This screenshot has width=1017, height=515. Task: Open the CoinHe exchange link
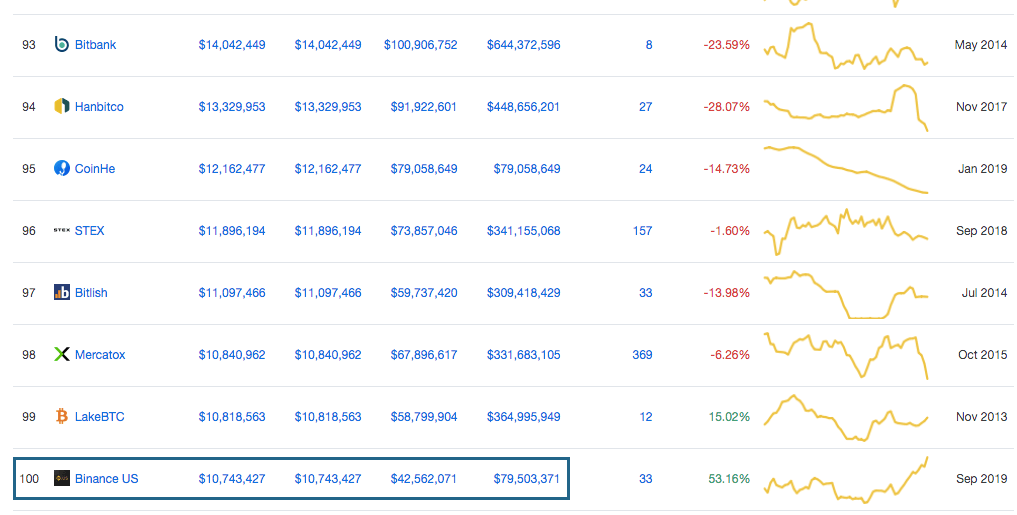click(95, 169)
